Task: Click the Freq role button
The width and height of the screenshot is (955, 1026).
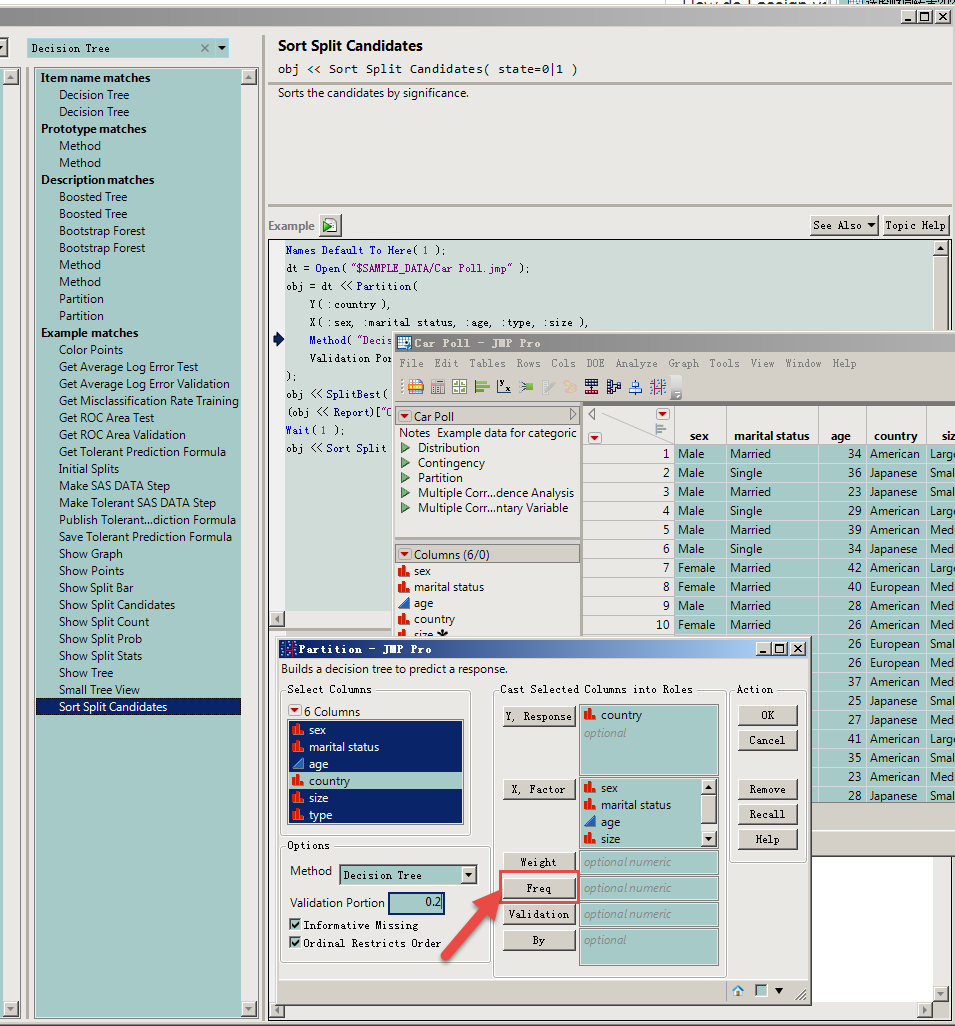Action: [x=539, y=888]
